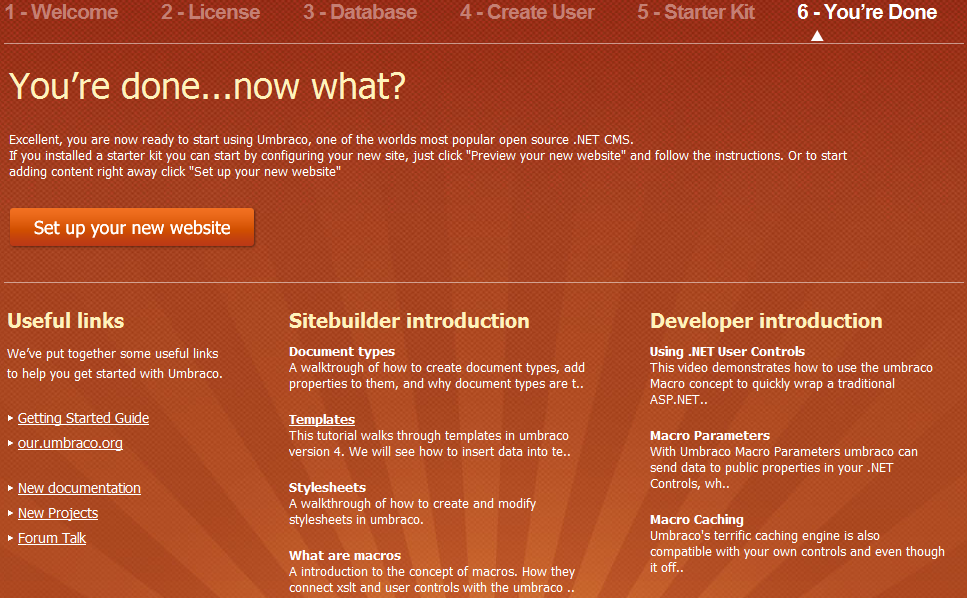This screenshot has height=598, width=967.
Task: Click the Developer introduction heading
Action: coord(766,321)
